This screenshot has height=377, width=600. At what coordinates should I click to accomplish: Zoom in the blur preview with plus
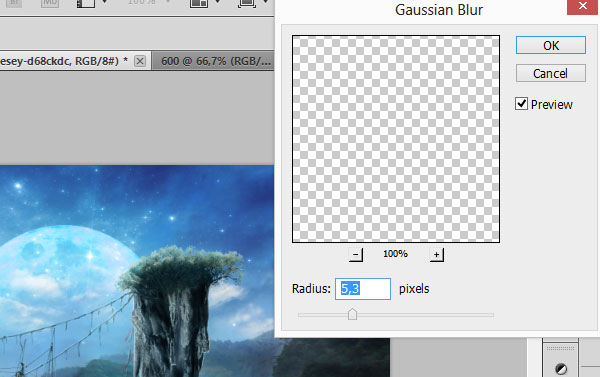437,254
